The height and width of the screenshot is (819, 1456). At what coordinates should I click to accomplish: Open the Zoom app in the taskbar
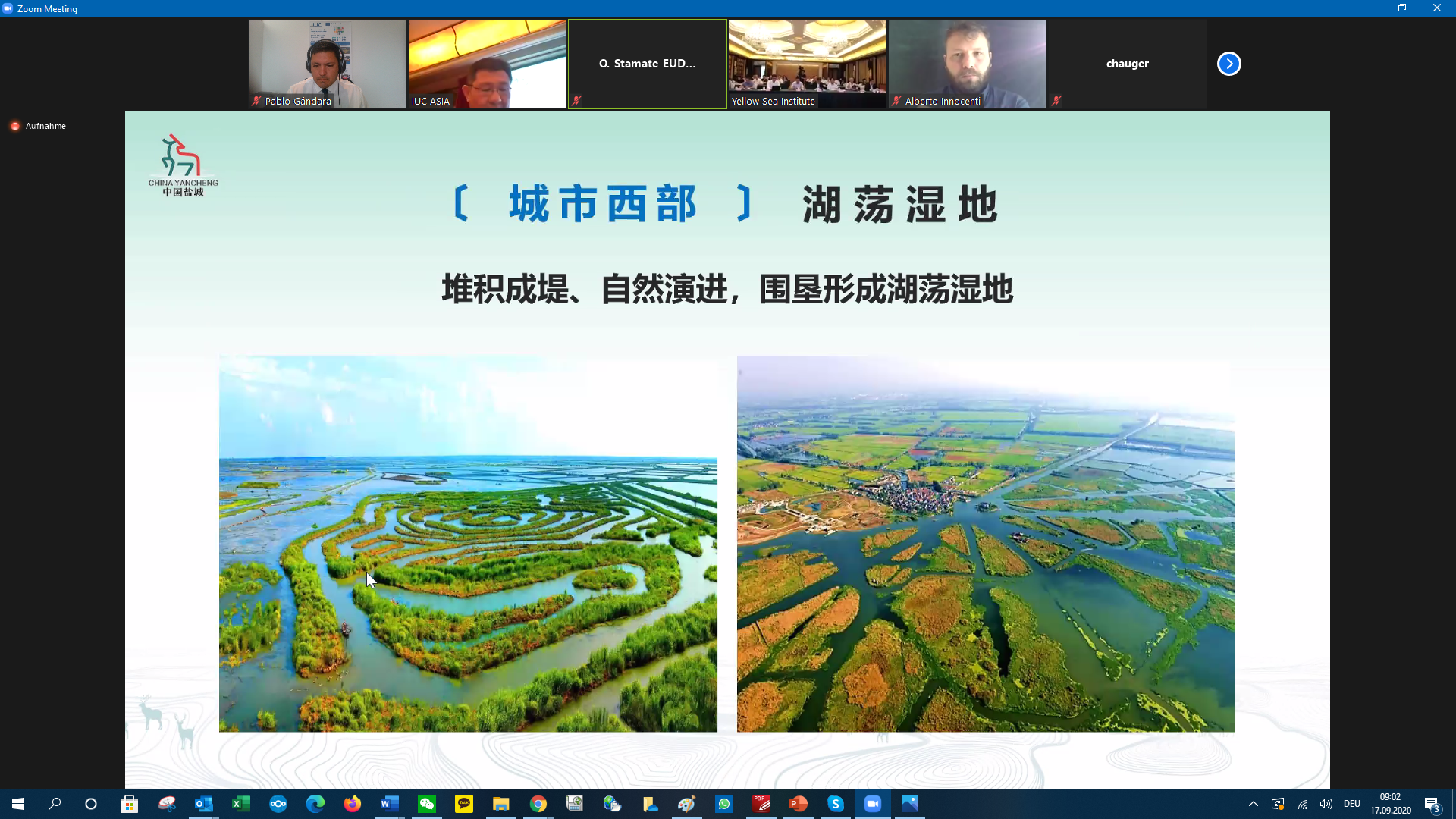[x=872, y=804]
